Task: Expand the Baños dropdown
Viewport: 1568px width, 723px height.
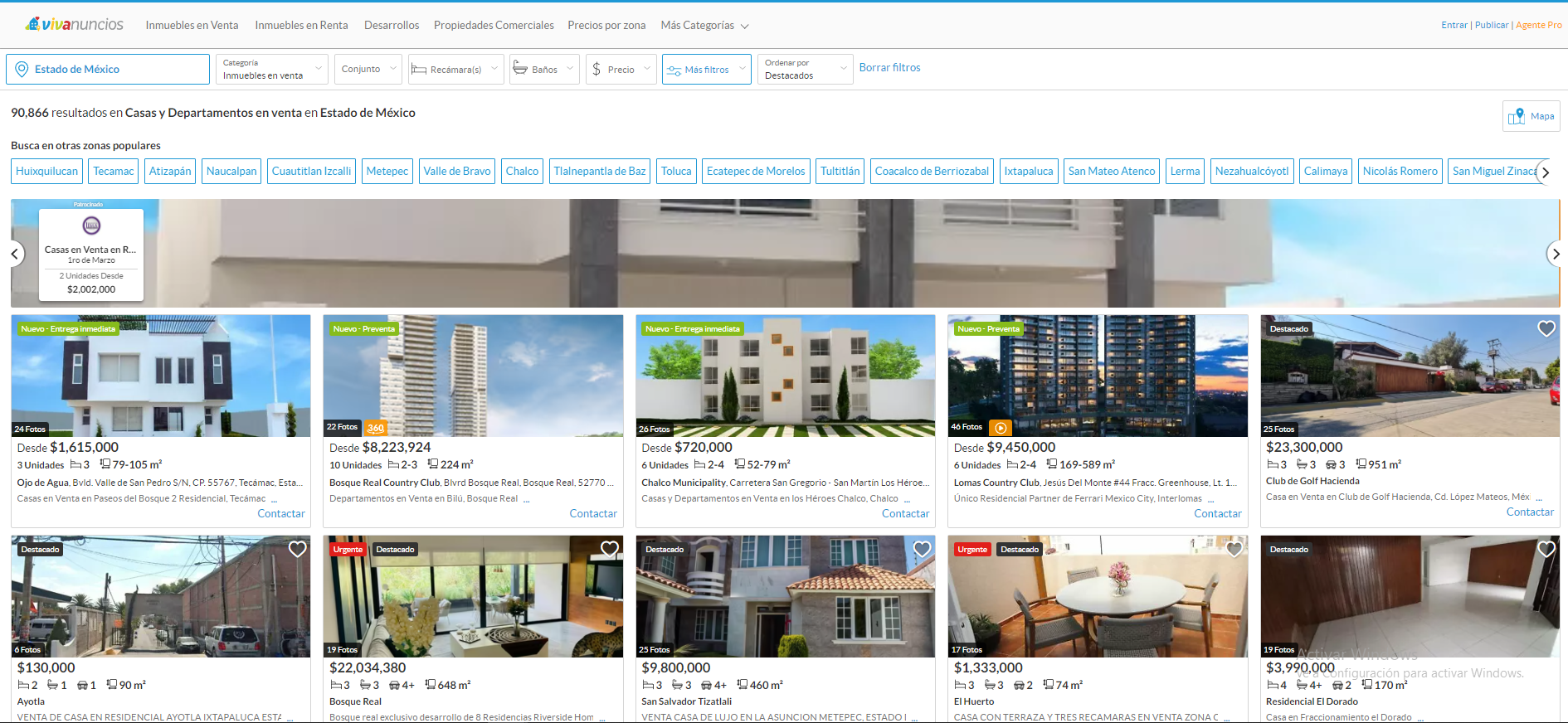Action: [544, 70]
